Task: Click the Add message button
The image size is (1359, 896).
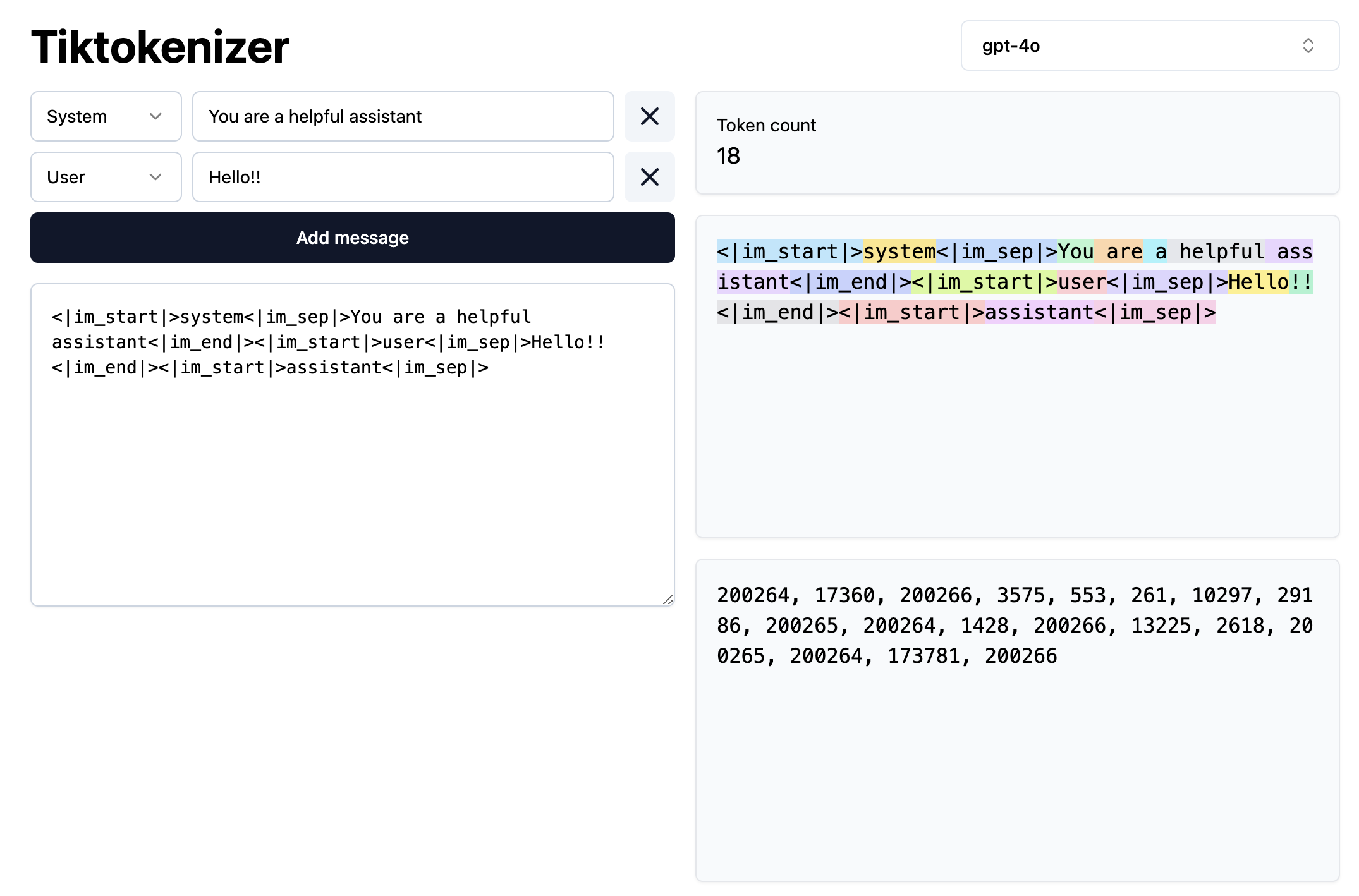Action: tap(352, 238)
